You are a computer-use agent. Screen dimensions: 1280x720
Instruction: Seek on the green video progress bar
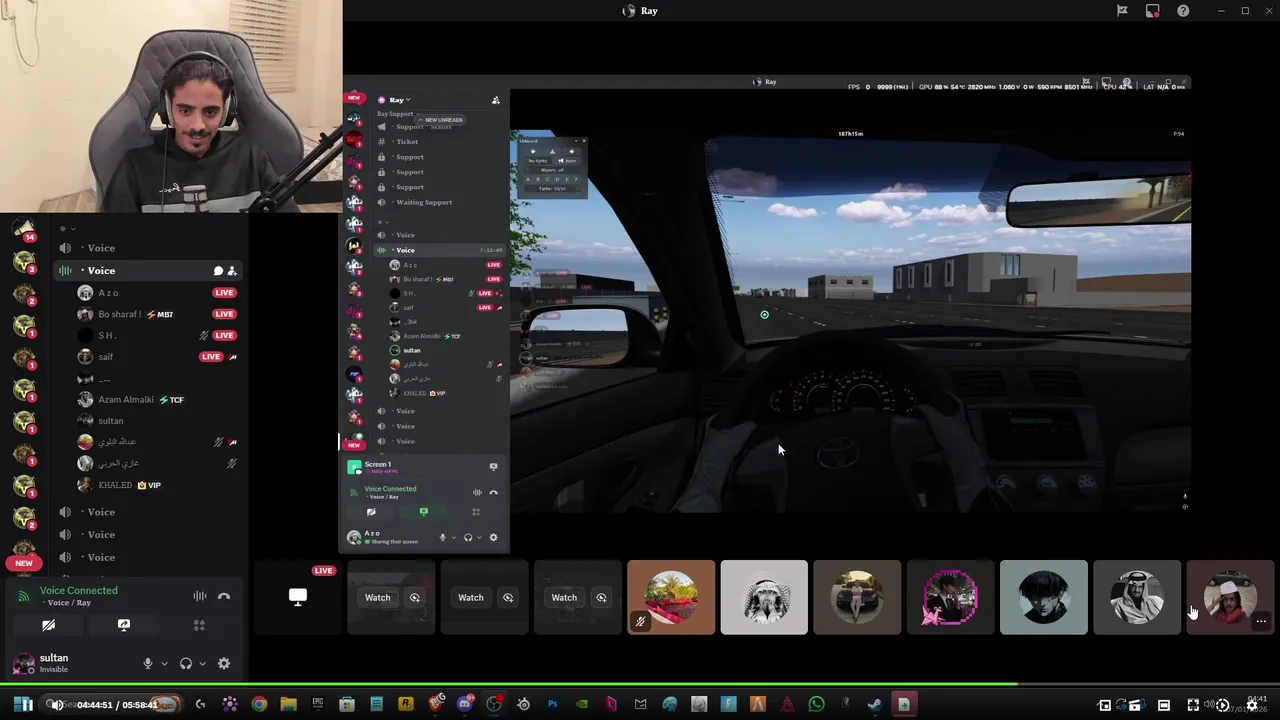[640, 686]
